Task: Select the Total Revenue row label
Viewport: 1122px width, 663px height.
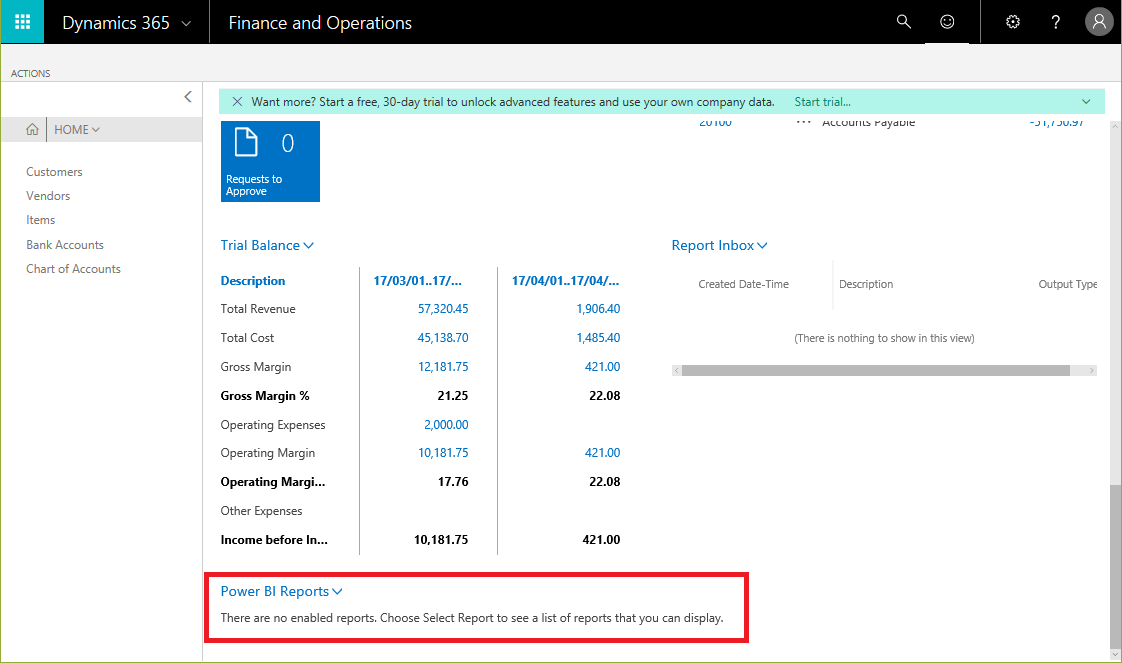Action: tap(258, 309)
